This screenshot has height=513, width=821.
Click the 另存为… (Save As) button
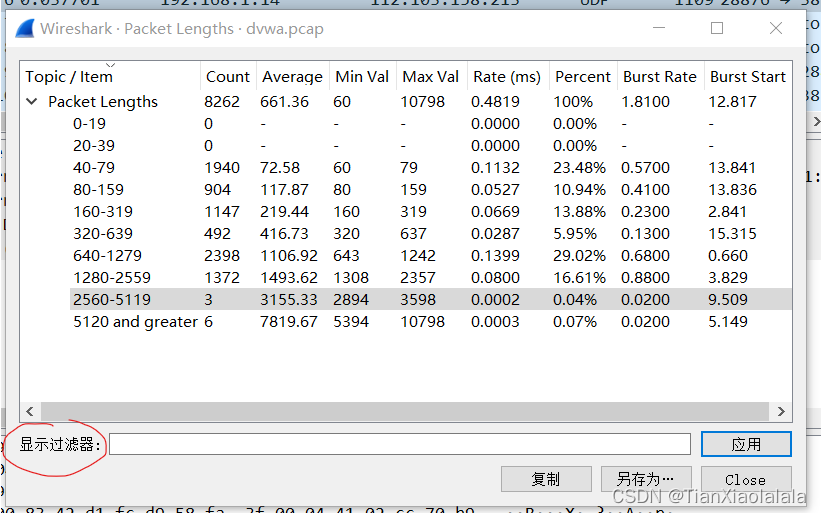(646, 479)
